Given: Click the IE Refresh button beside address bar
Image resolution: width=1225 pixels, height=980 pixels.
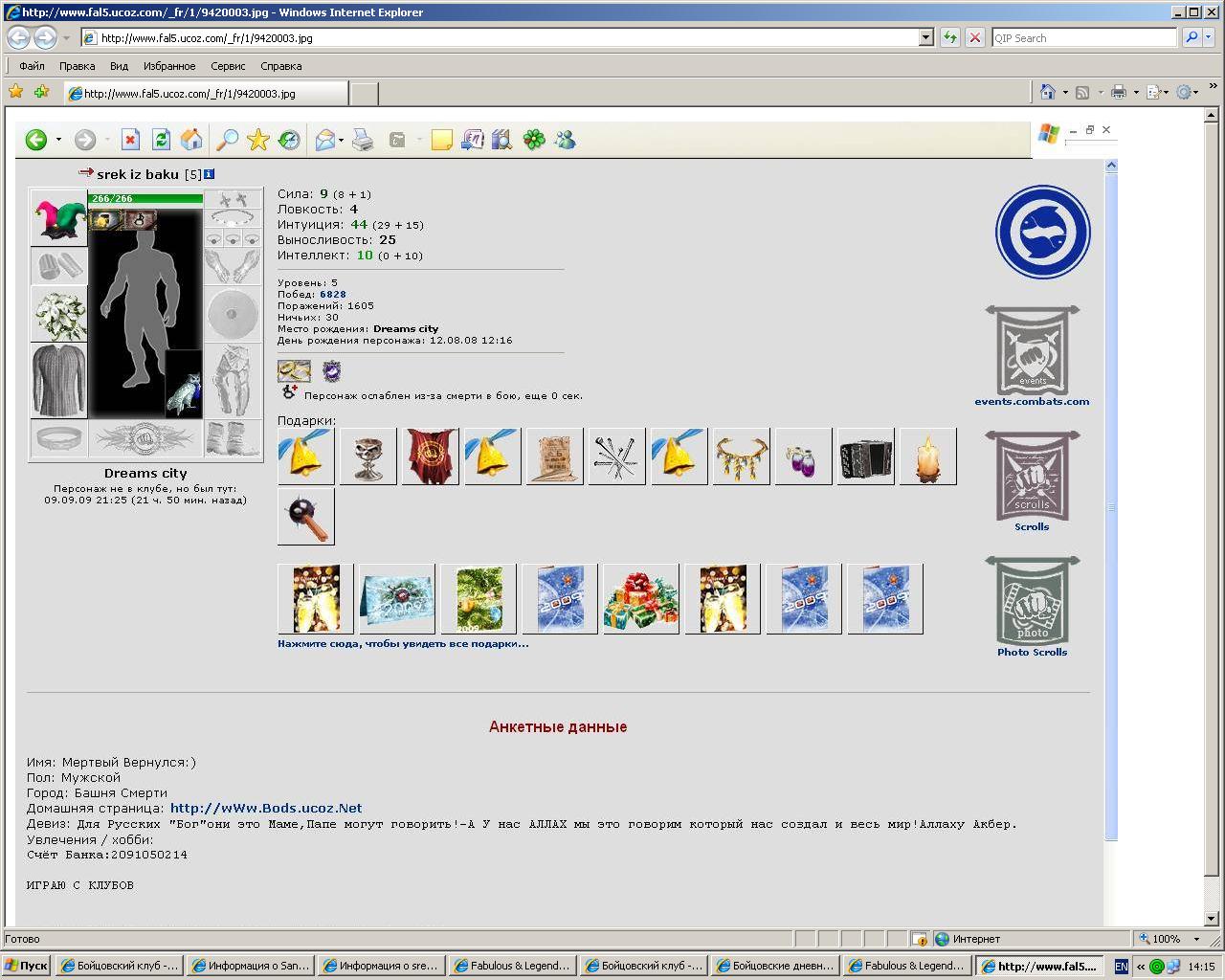Looking at the screenshot, I should 949,37.
